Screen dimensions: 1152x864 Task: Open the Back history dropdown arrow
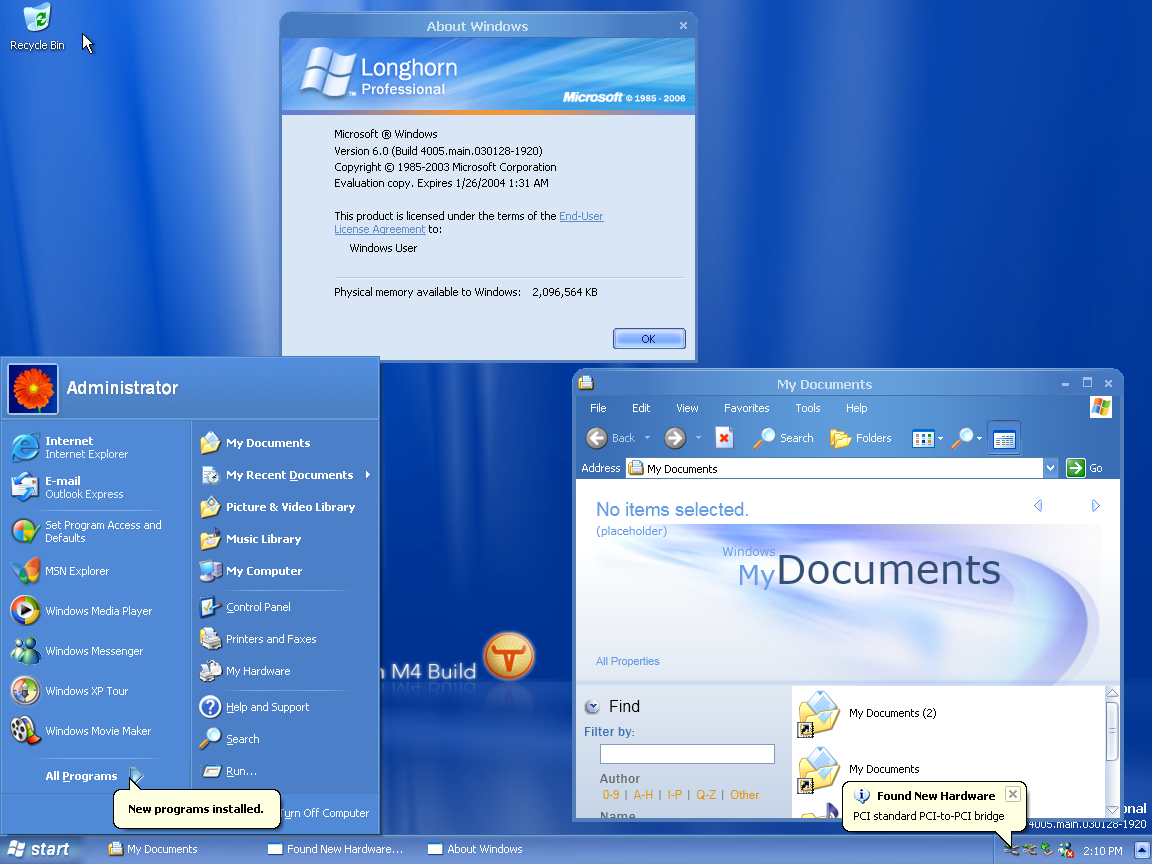pos(647,438)
